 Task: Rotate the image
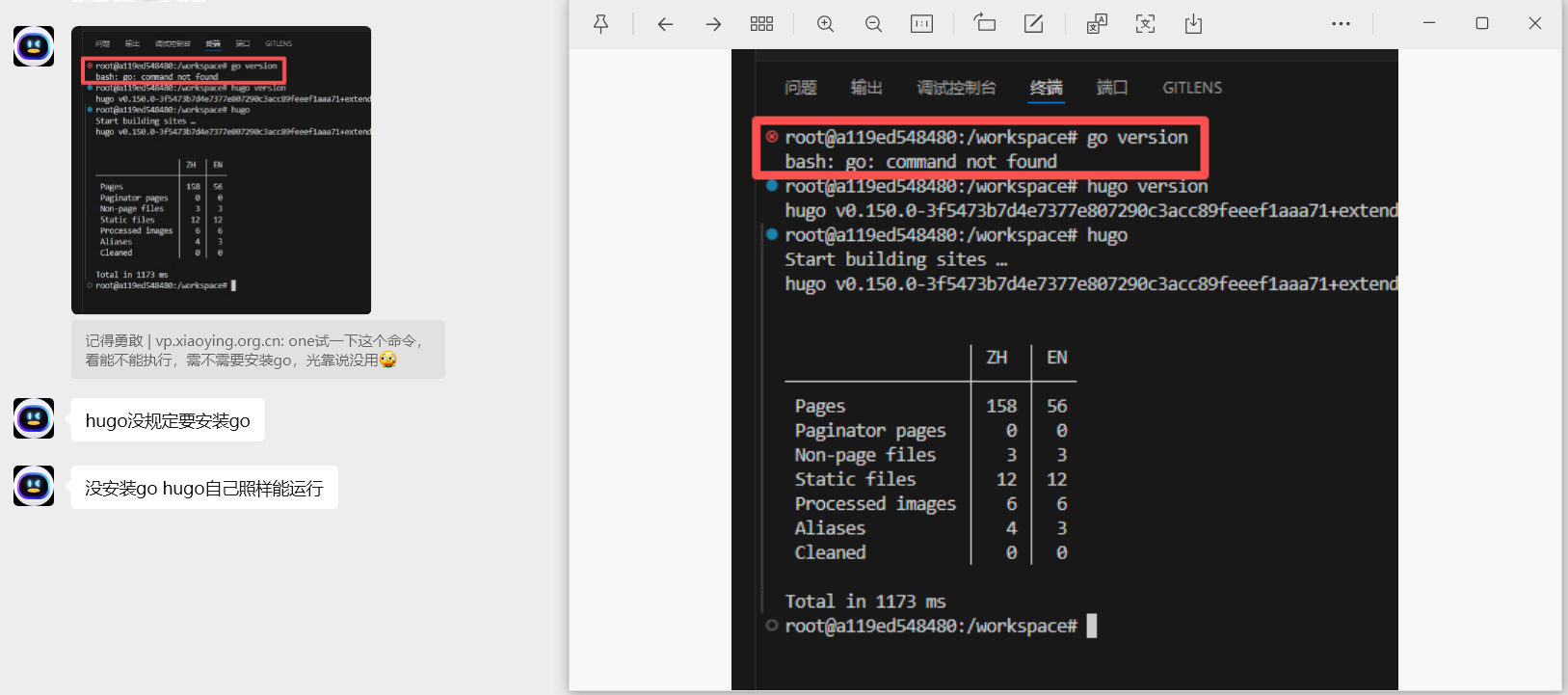point(984,24)
